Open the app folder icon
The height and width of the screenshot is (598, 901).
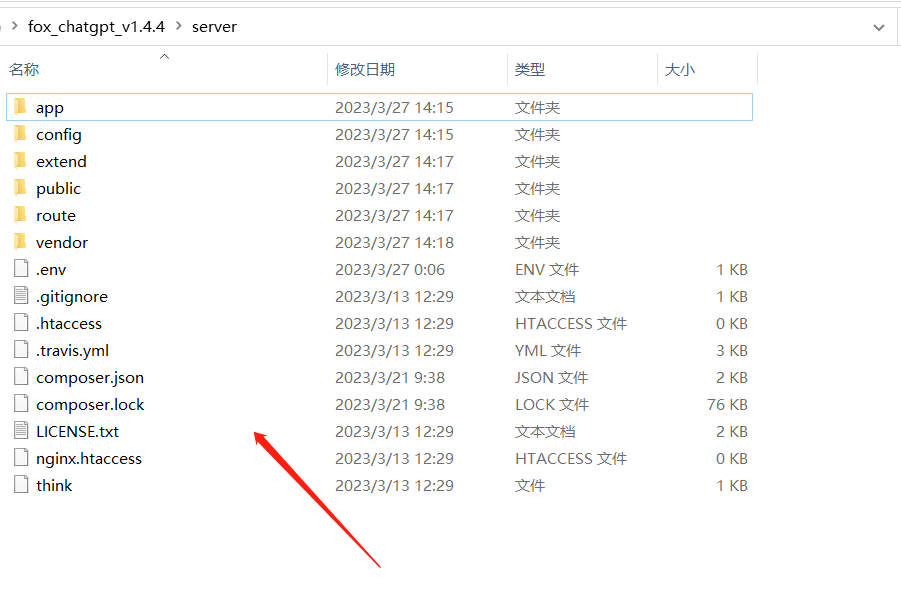click(21, 107)
